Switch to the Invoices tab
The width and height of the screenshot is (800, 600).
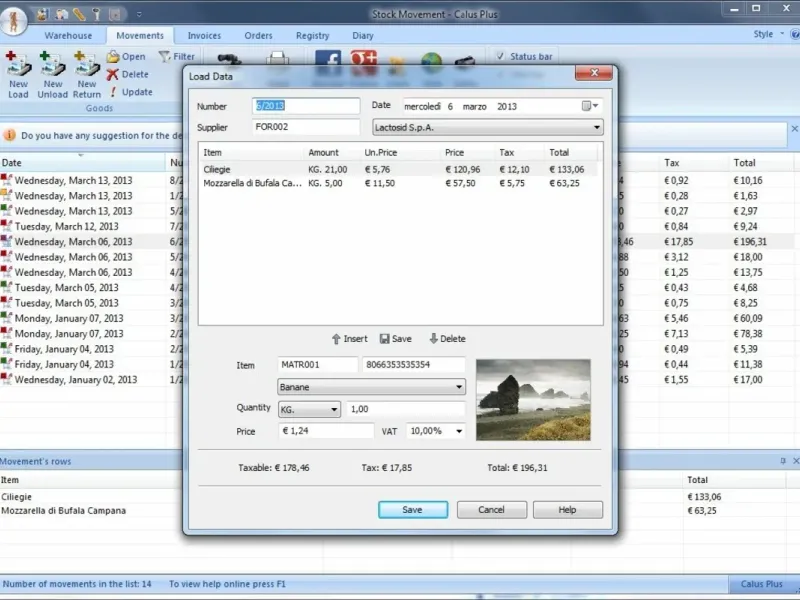click(x=204, y=36)
